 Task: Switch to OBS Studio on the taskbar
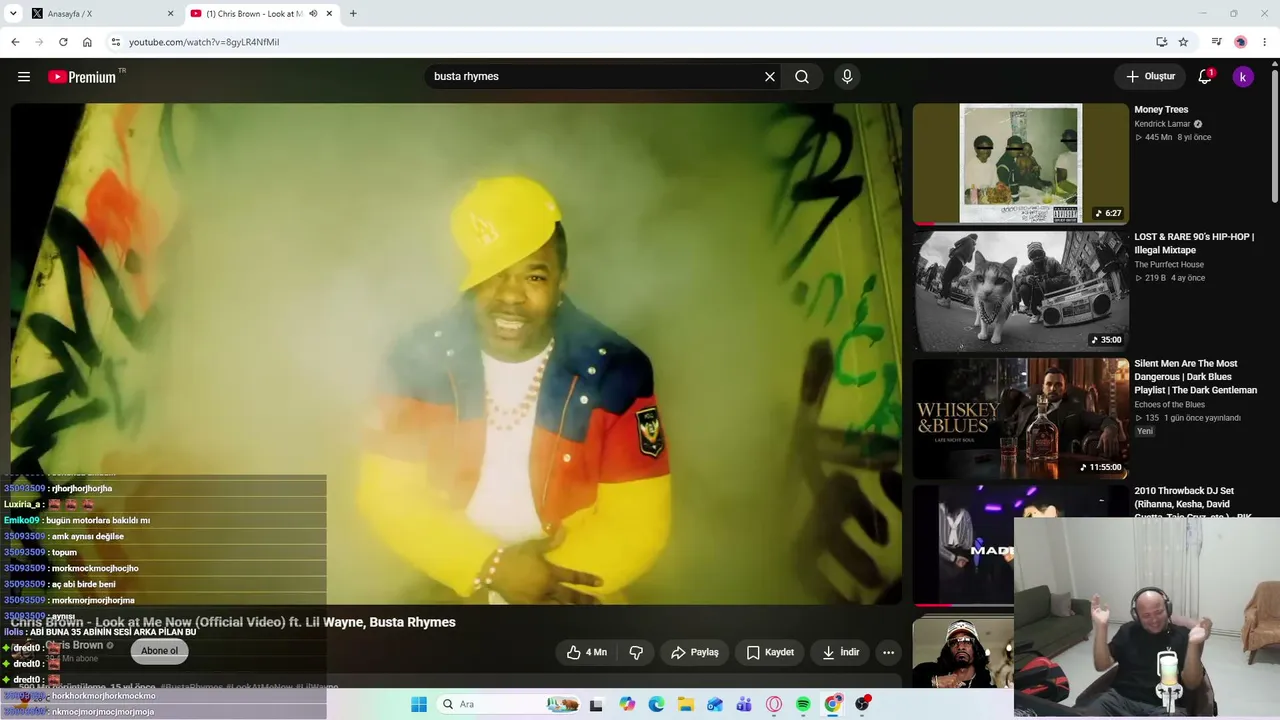point(862,704)
